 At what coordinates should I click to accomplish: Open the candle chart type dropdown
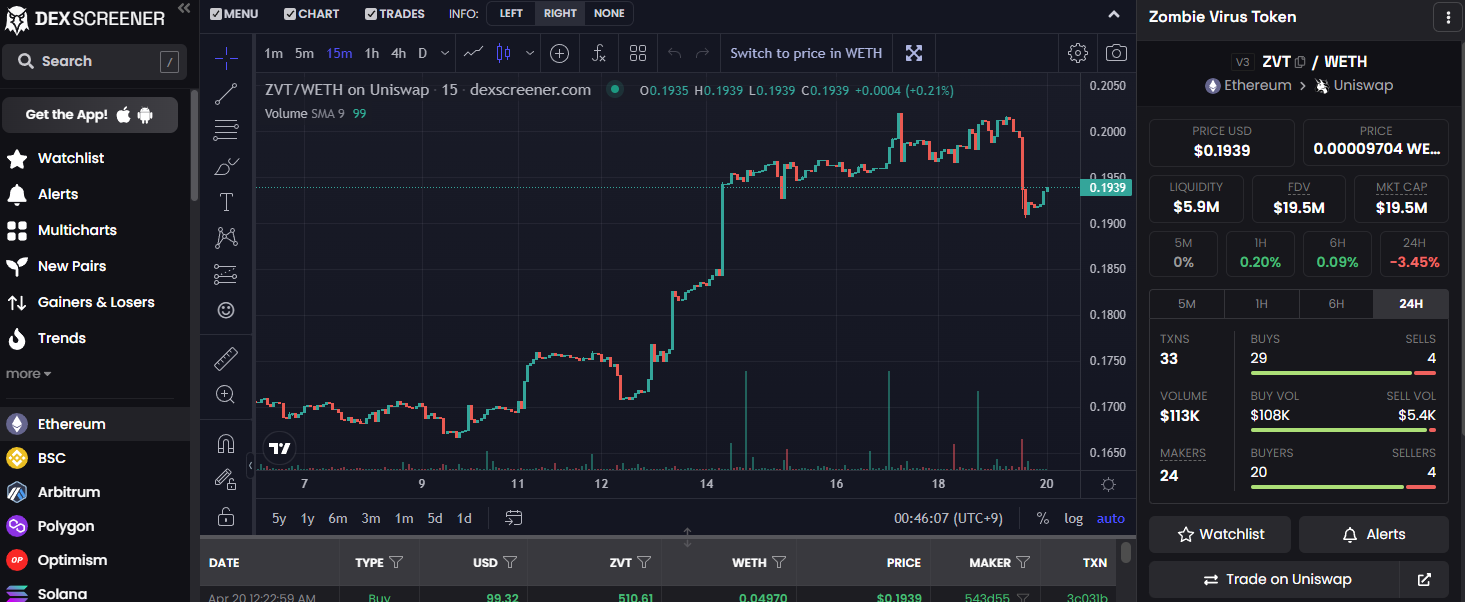[529, 53]
